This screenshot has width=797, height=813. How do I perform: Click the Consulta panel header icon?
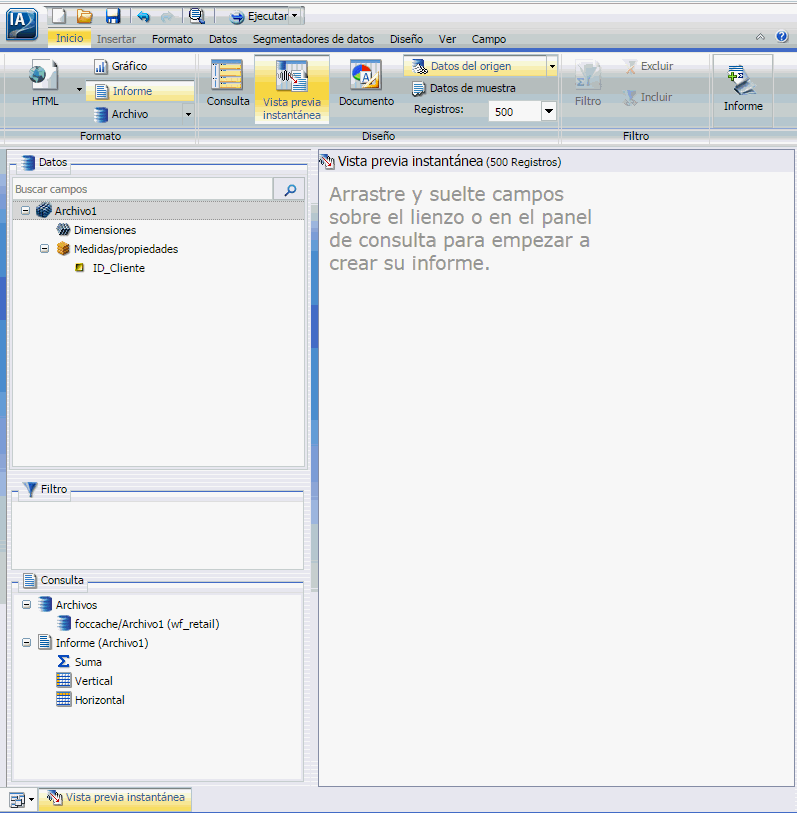30,580
